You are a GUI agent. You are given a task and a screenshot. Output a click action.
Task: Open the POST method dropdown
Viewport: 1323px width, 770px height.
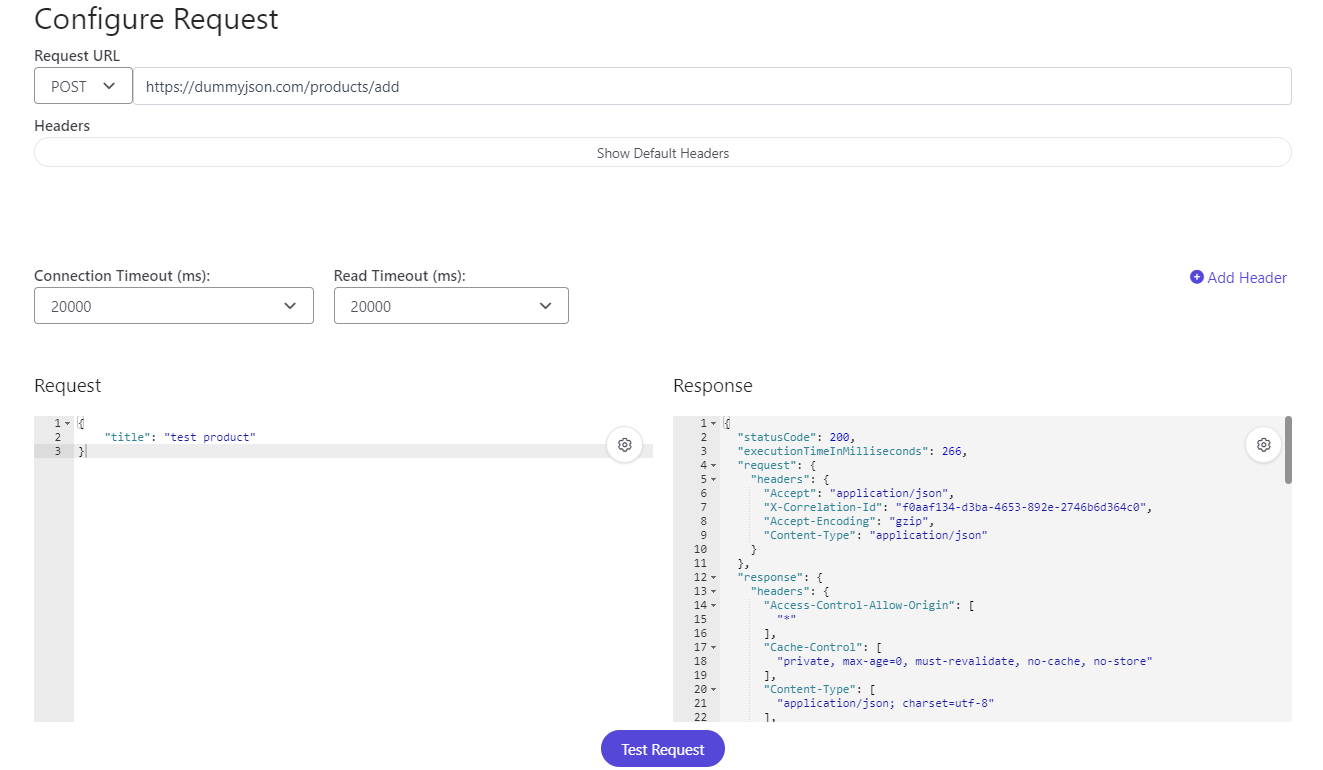pyautogui.click(x=84, y=86)
